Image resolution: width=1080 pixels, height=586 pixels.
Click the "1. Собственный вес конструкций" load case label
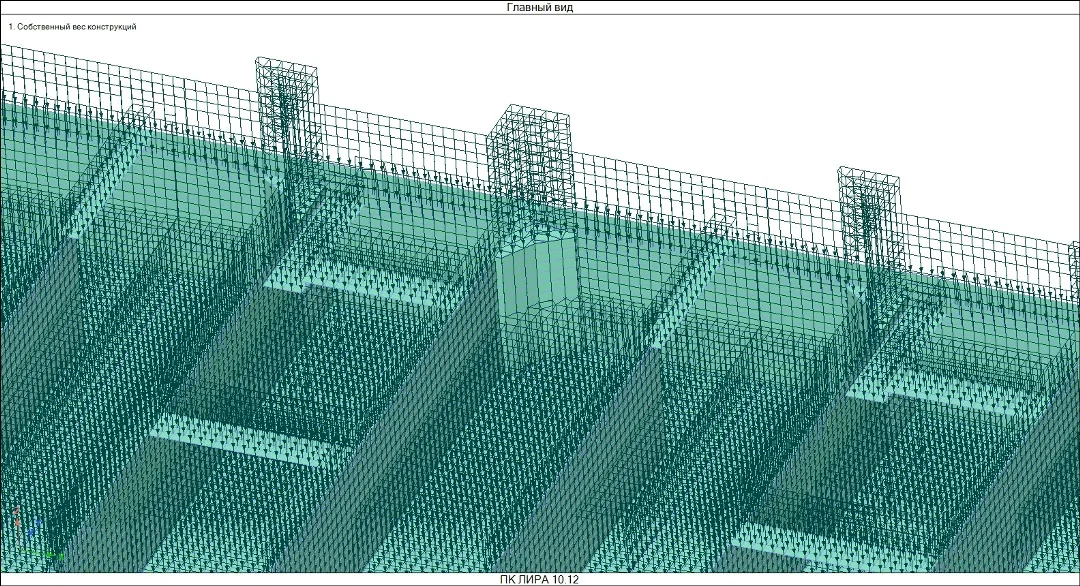click(x=72, y=27)
